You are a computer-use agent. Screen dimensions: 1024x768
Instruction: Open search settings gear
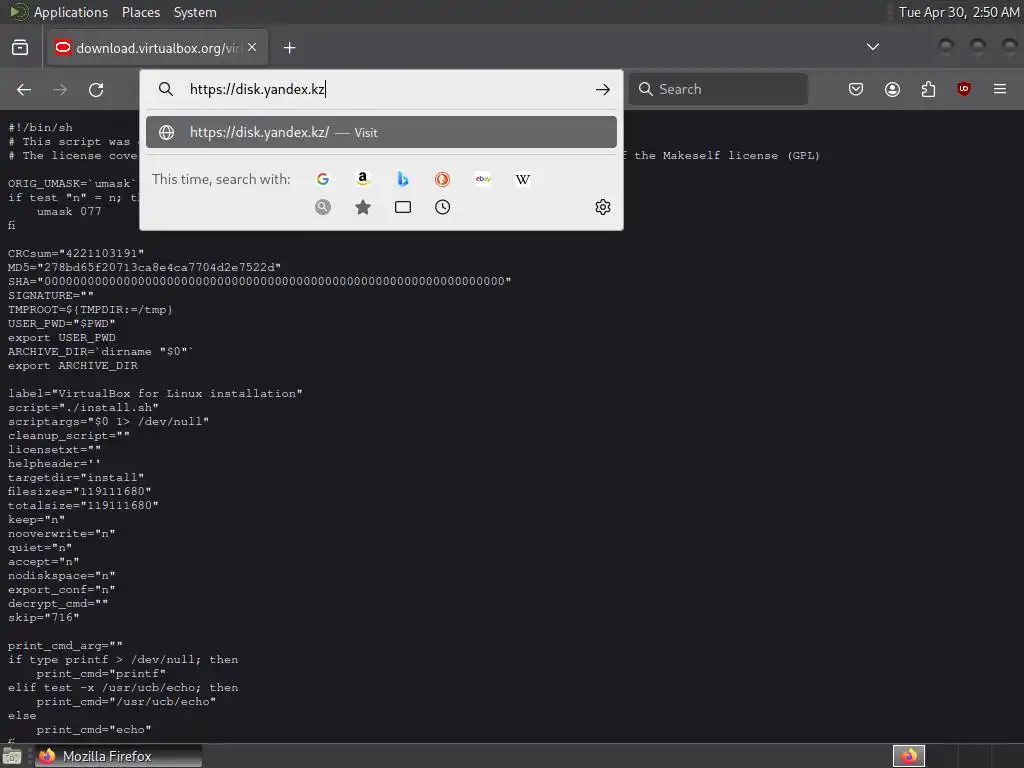point(603,207)
